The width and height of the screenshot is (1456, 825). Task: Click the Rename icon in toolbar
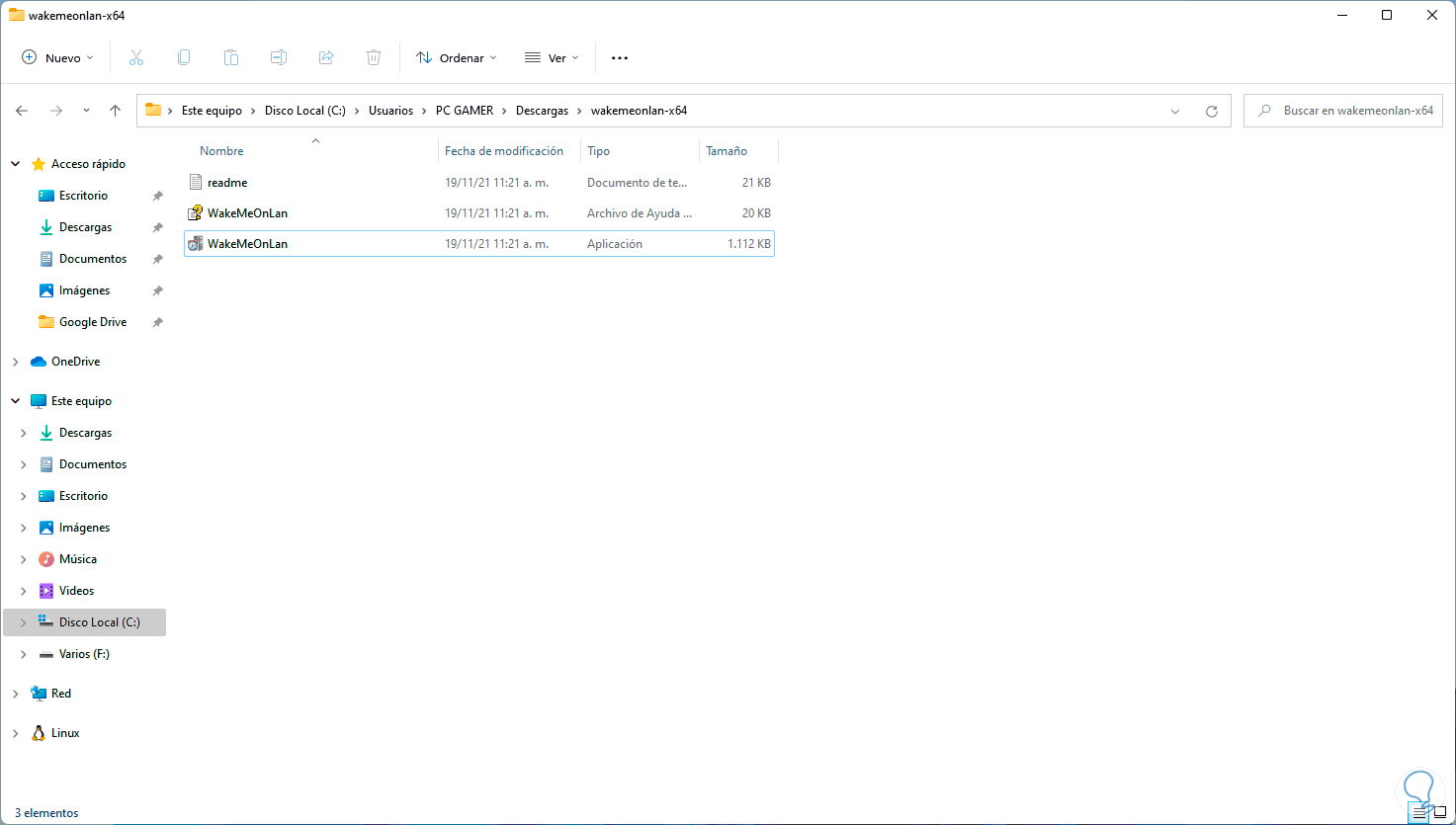[279, 58]
